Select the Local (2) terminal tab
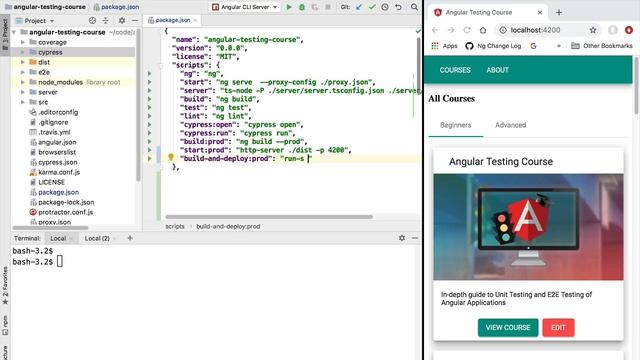The height and width of the screenshot is (360, 640). [97, 238]
